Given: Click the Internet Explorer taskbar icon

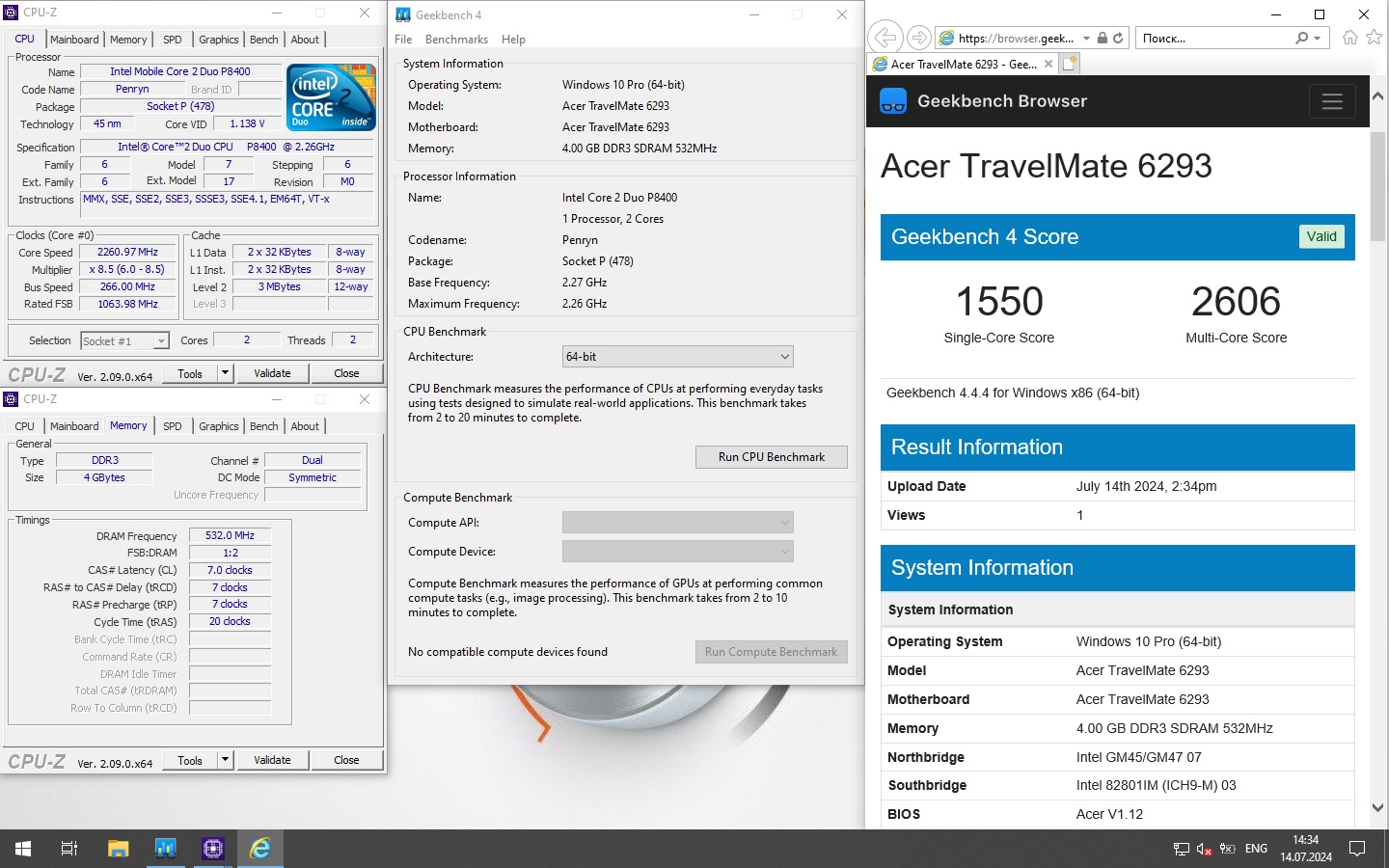Looking at the screenshot, I should tap(260, 849).
